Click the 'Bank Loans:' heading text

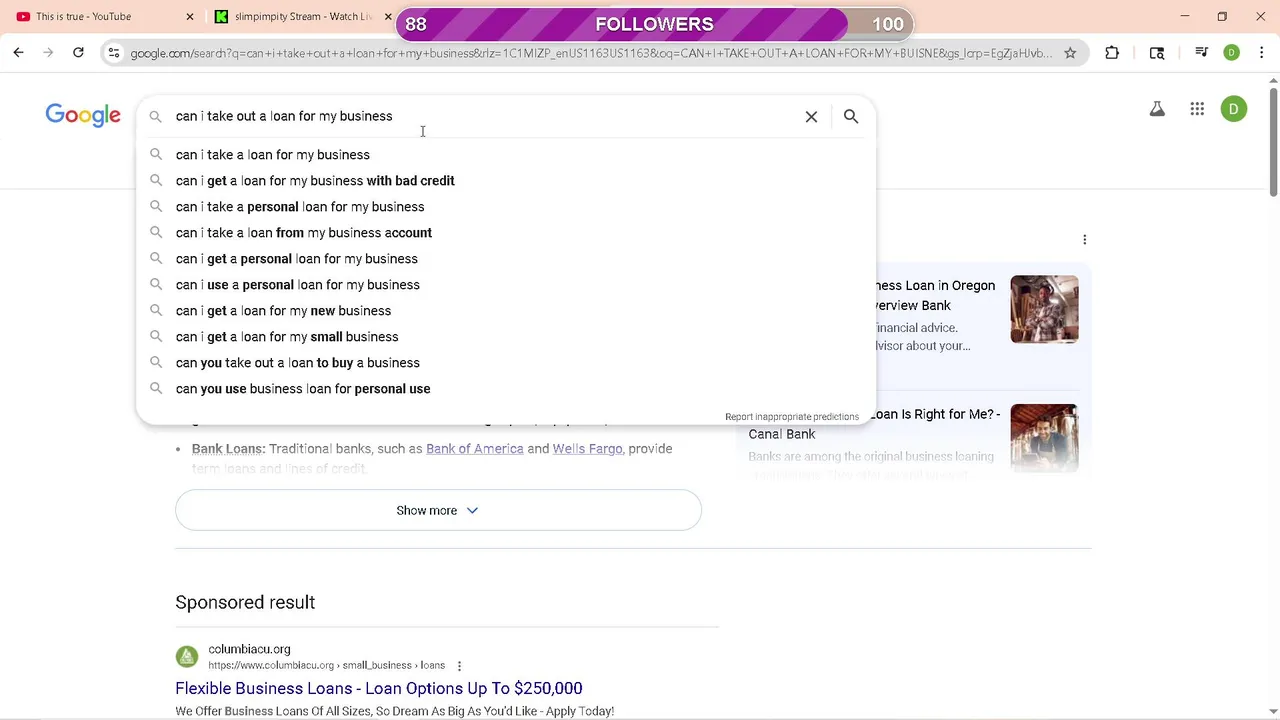[228, 449]
